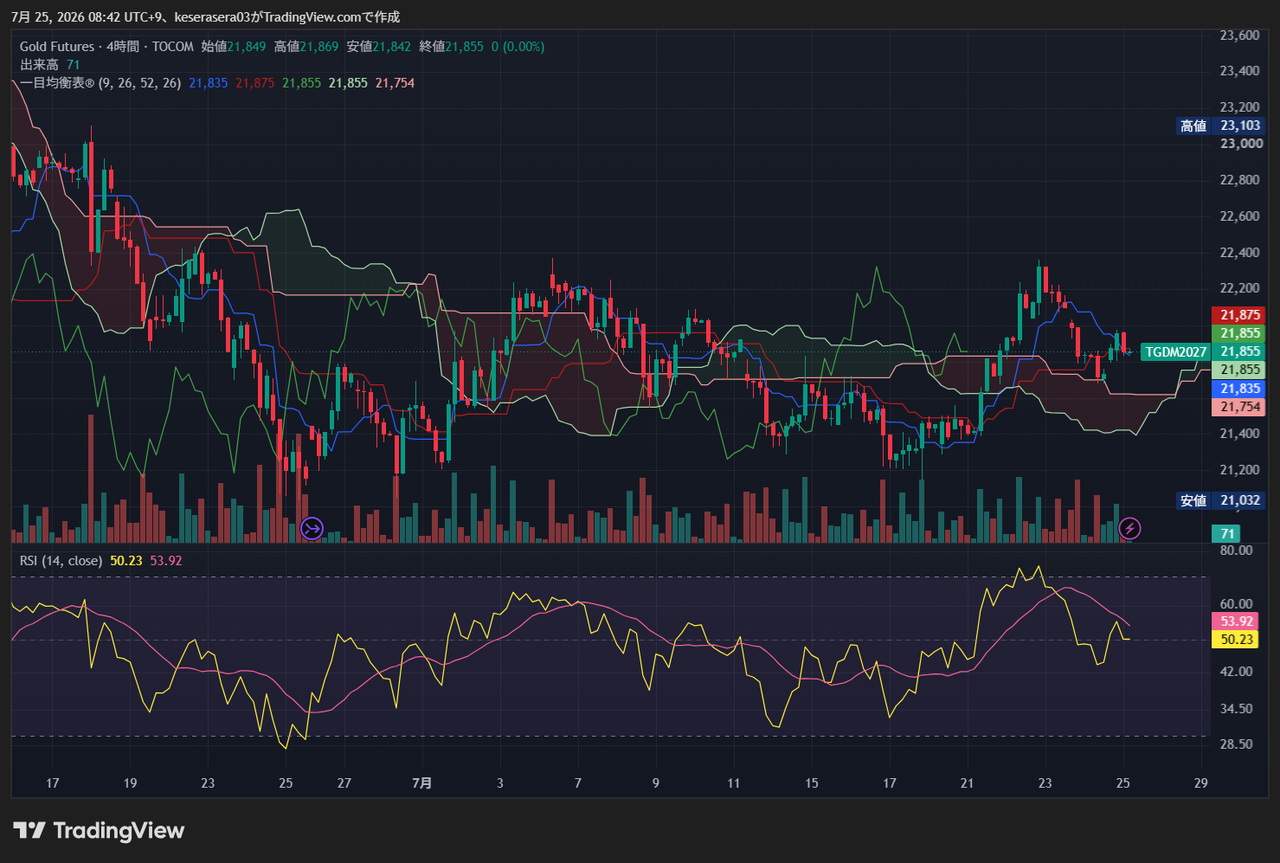Click the blue 21,835 label on price scale
Screen dimensions: 1280x863
(x=1238, y=389)
